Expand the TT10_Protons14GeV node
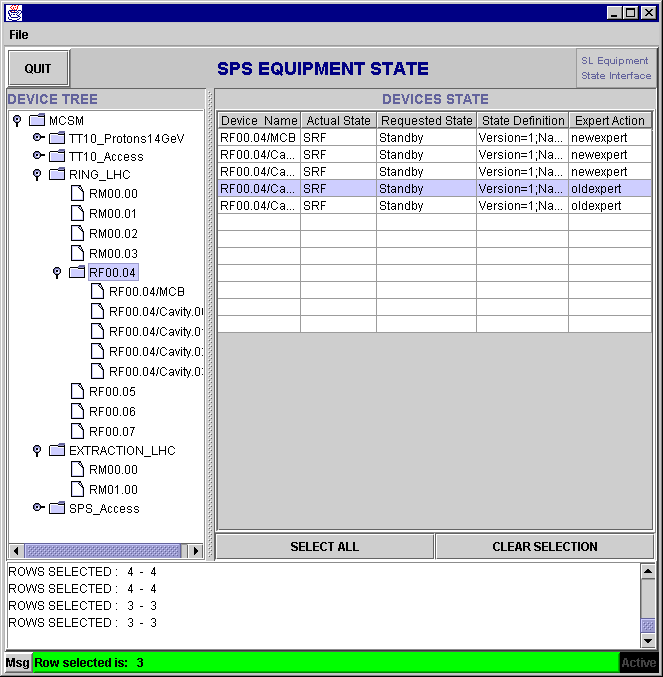This screenshot has width=663, height=677. [x=38, y=138]
